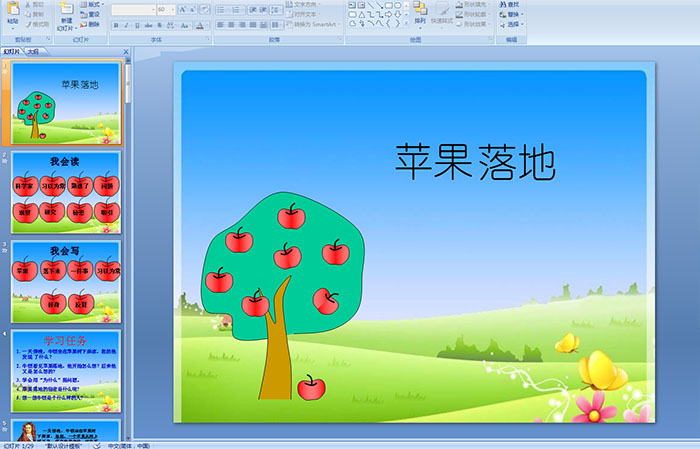Expand the shapes gallery with More arrow
Image resolution: width=700 pixels, height=449 pixels.
click(406, 24)
